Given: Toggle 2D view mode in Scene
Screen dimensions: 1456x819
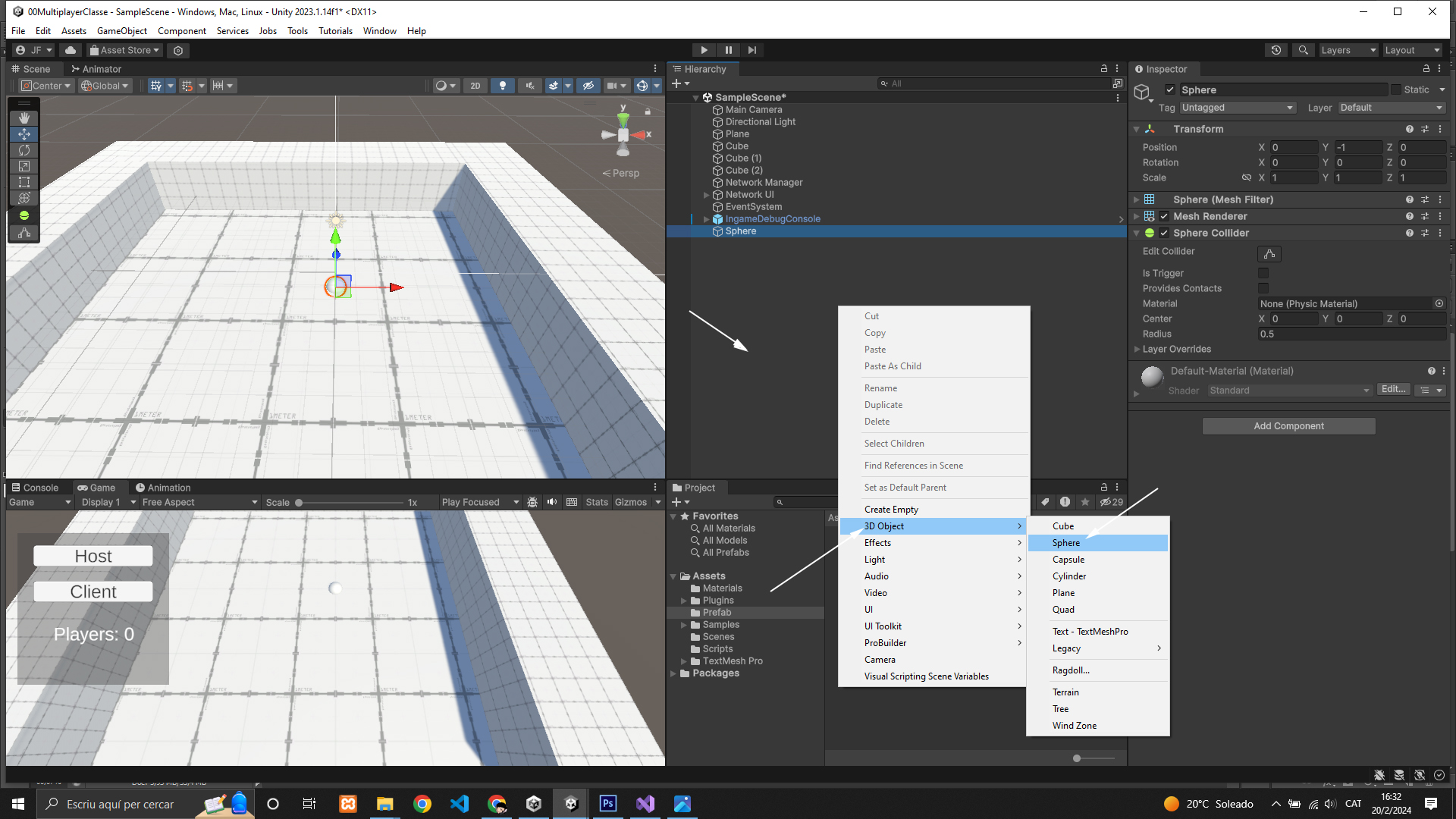Looking at the screenshot, I should coord(475,86).
